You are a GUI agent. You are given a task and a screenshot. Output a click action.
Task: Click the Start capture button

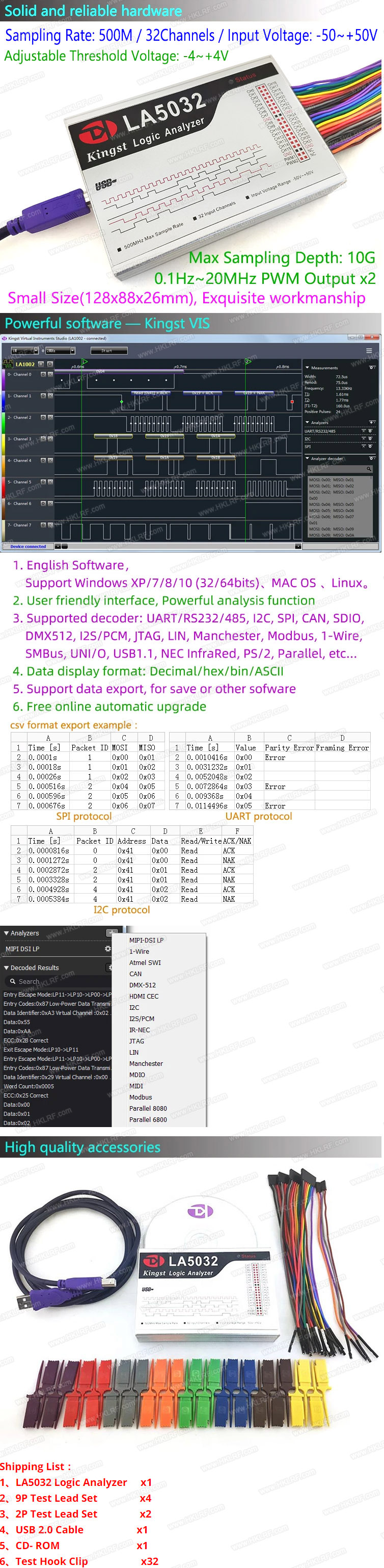pyautogui.click(x=109, y=351)
